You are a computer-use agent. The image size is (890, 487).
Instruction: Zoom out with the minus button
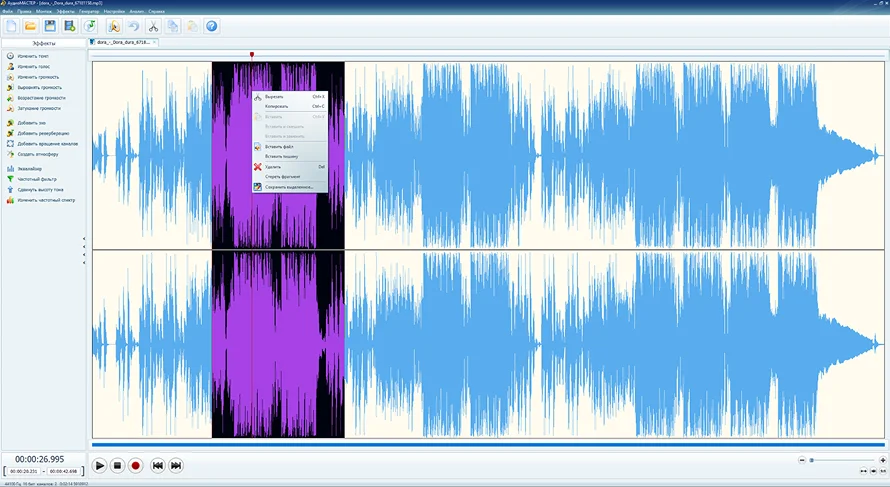pyautogui.click(x=802, y=460)
